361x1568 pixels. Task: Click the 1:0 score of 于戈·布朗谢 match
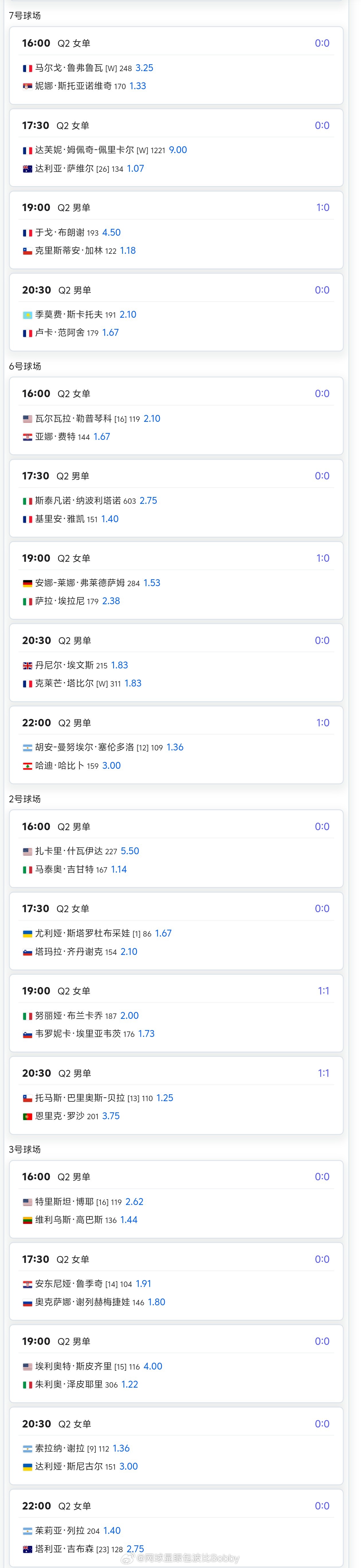coord(323,208)
